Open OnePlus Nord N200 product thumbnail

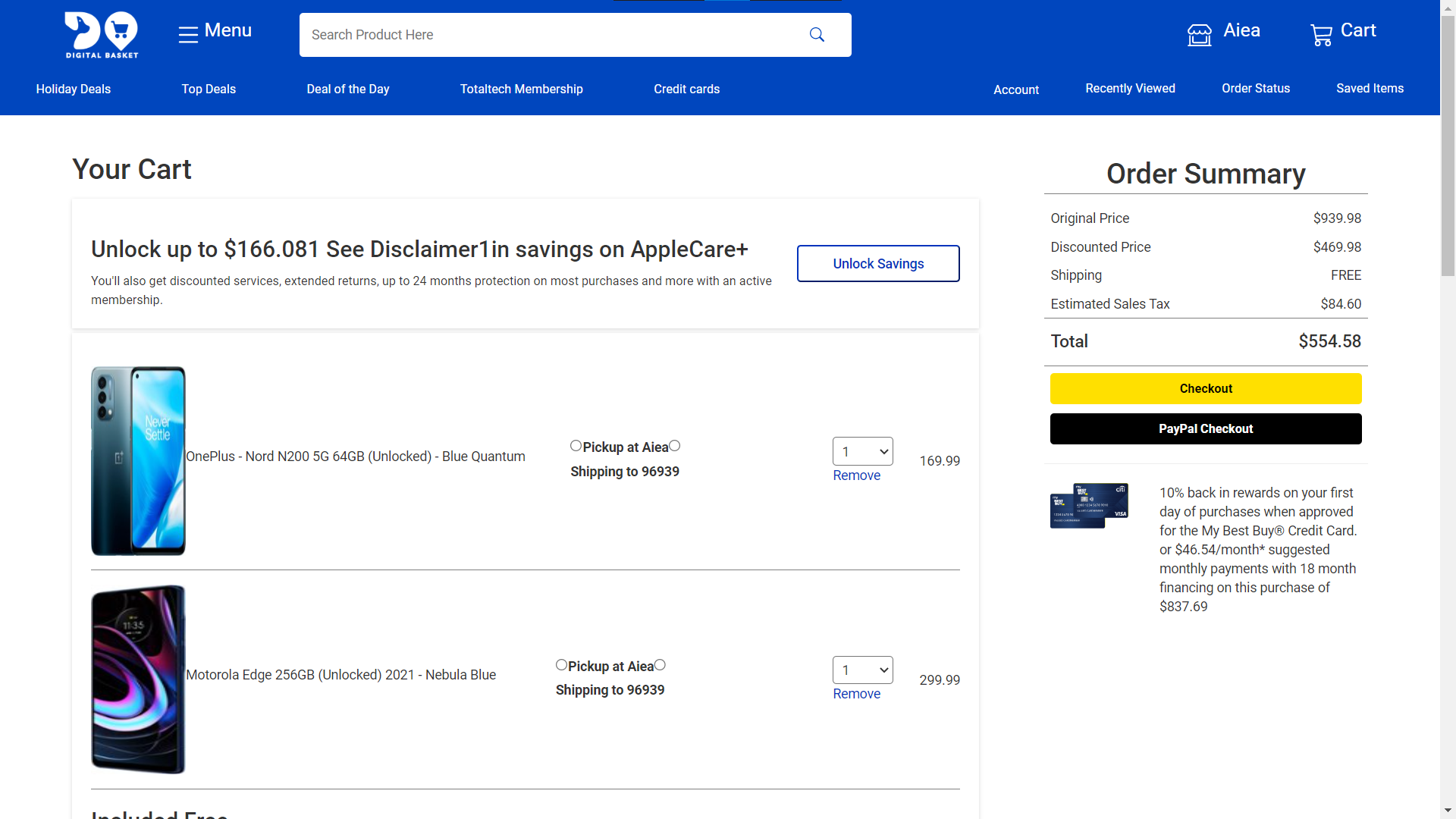[x=138, y=460]
